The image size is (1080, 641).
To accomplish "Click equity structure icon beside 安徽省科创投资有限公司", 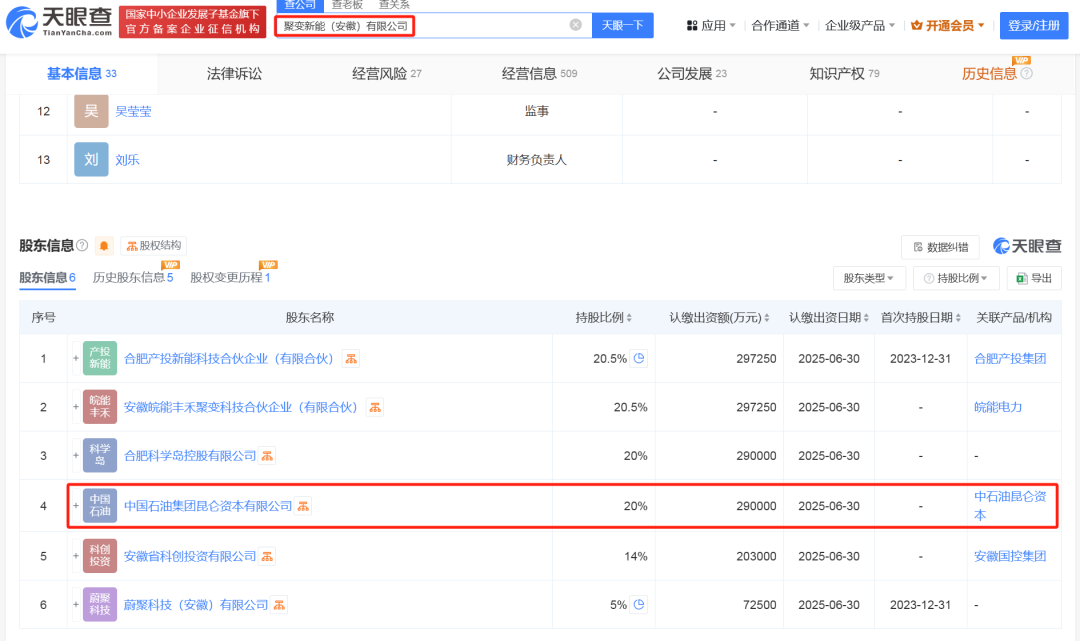I will [268, 556].
